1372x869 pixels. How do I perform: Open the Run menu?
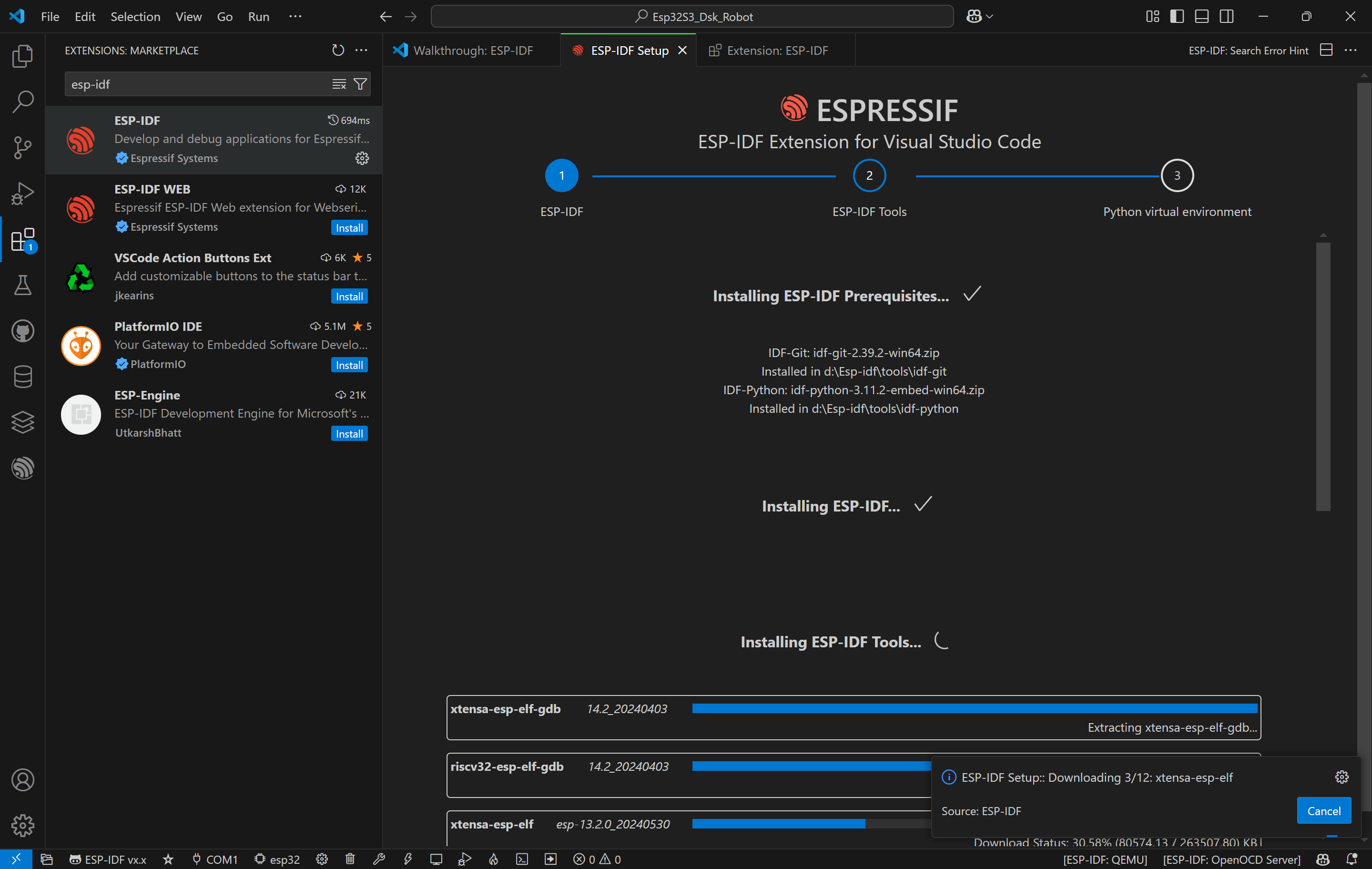[258, 17]
